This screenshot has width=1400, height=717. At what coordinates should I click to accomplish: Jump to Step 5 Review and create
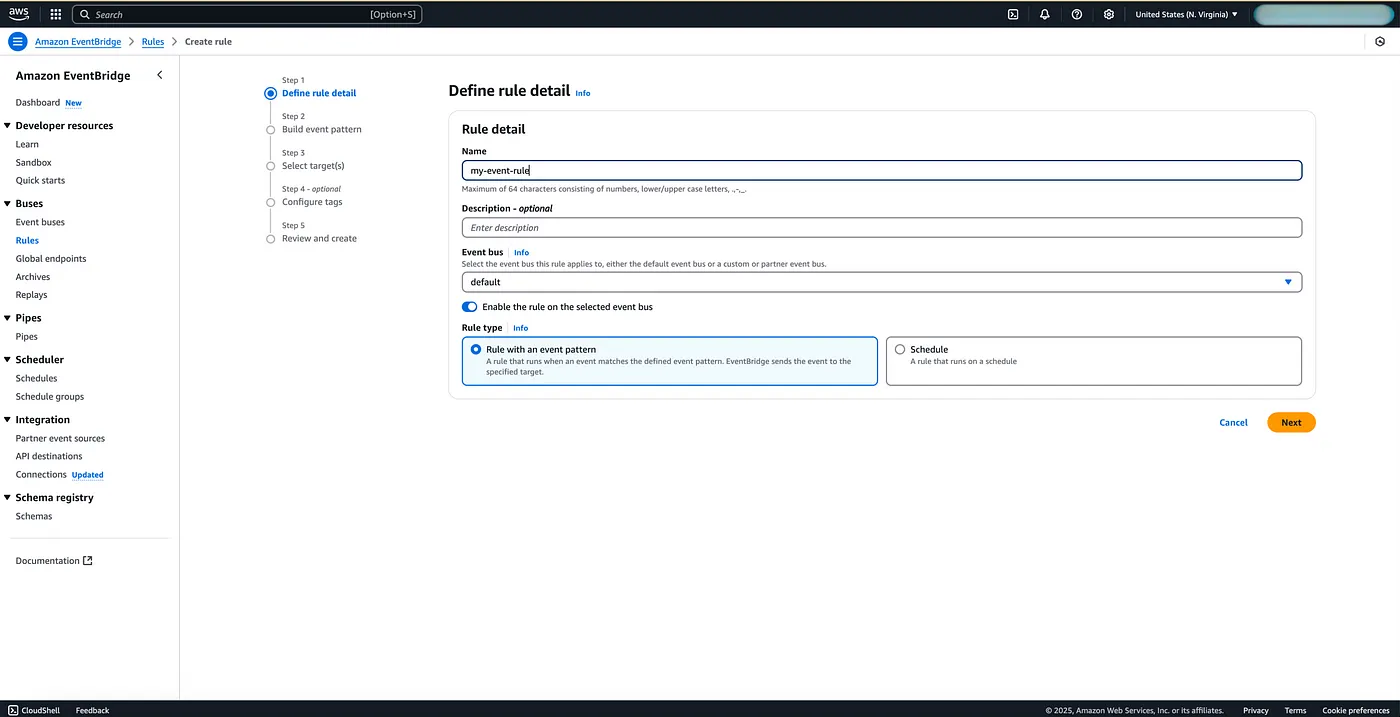pyautogui.click(x=319, y=238)
